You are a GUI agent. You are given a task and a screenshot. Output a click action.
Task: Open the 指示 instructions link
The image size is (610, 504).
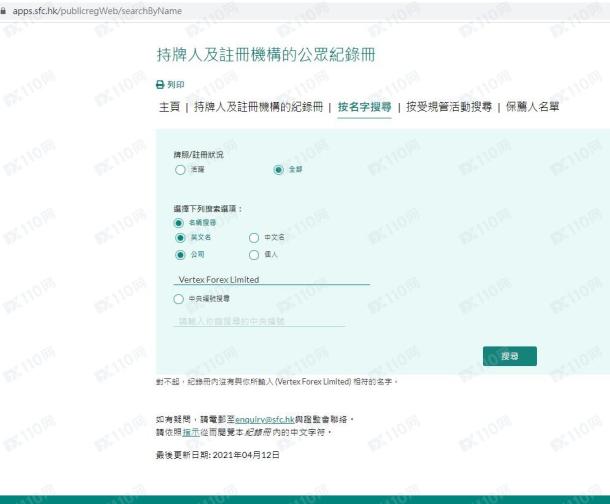(191, 432)
